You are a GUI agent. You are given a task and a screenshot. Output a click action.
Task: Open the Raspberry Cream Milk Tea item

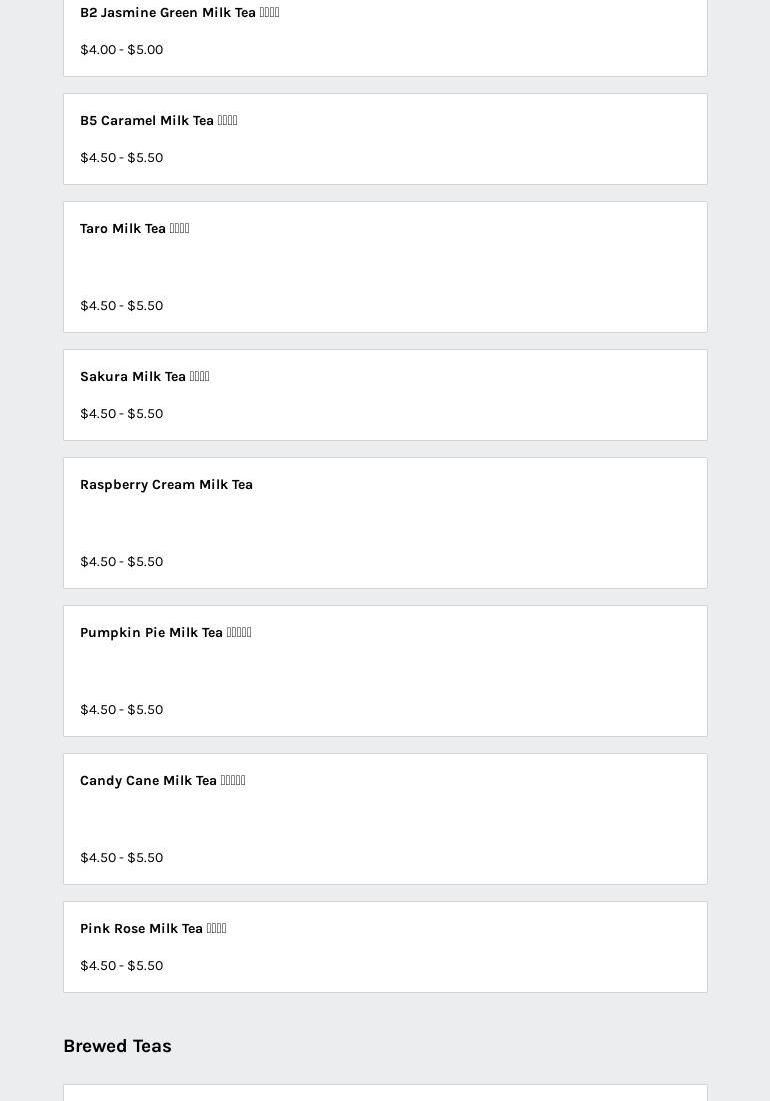click(385, 523)
